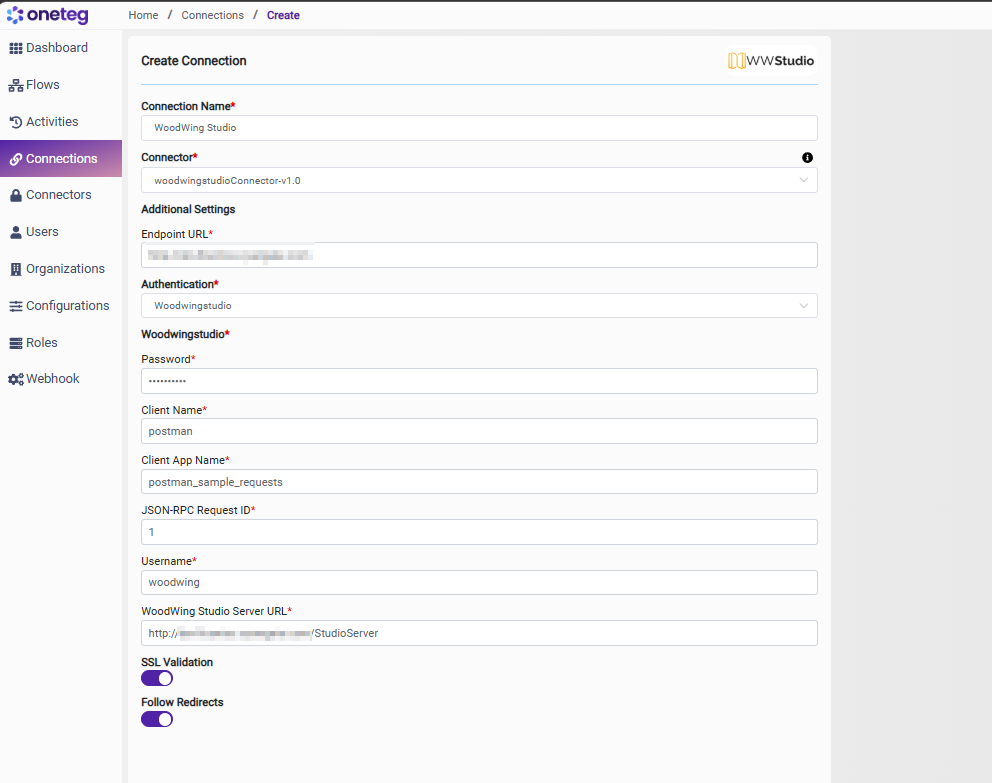
Task: Click the Follow Redirects label
Action: pos(182,702)
